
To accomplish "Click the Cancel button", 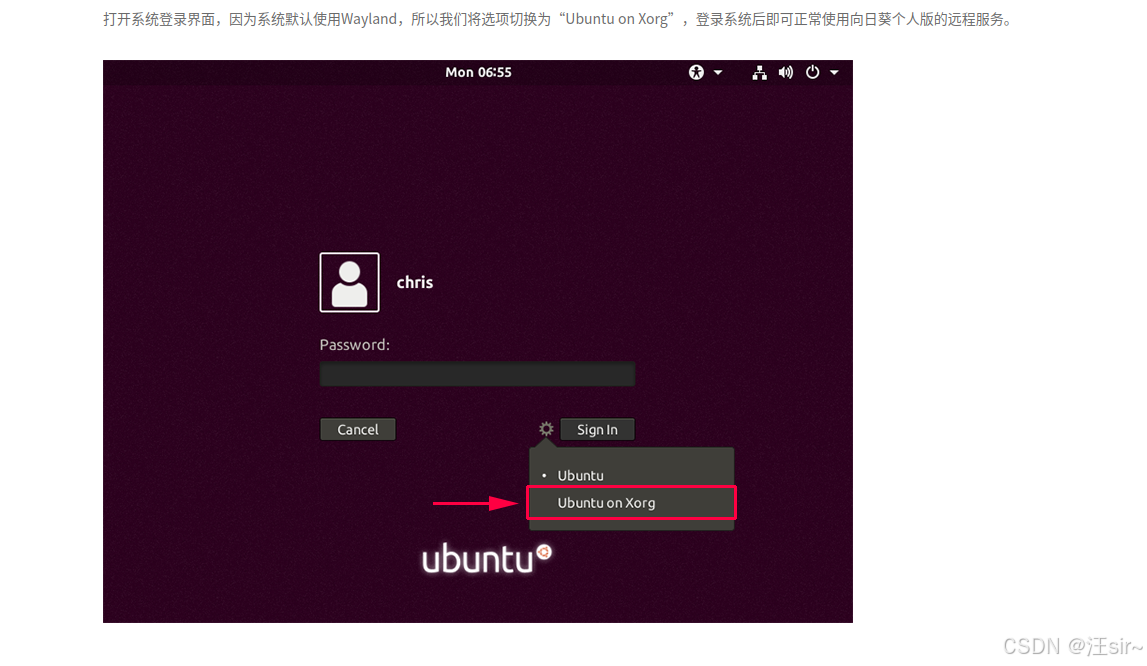I will click(358, 430).
